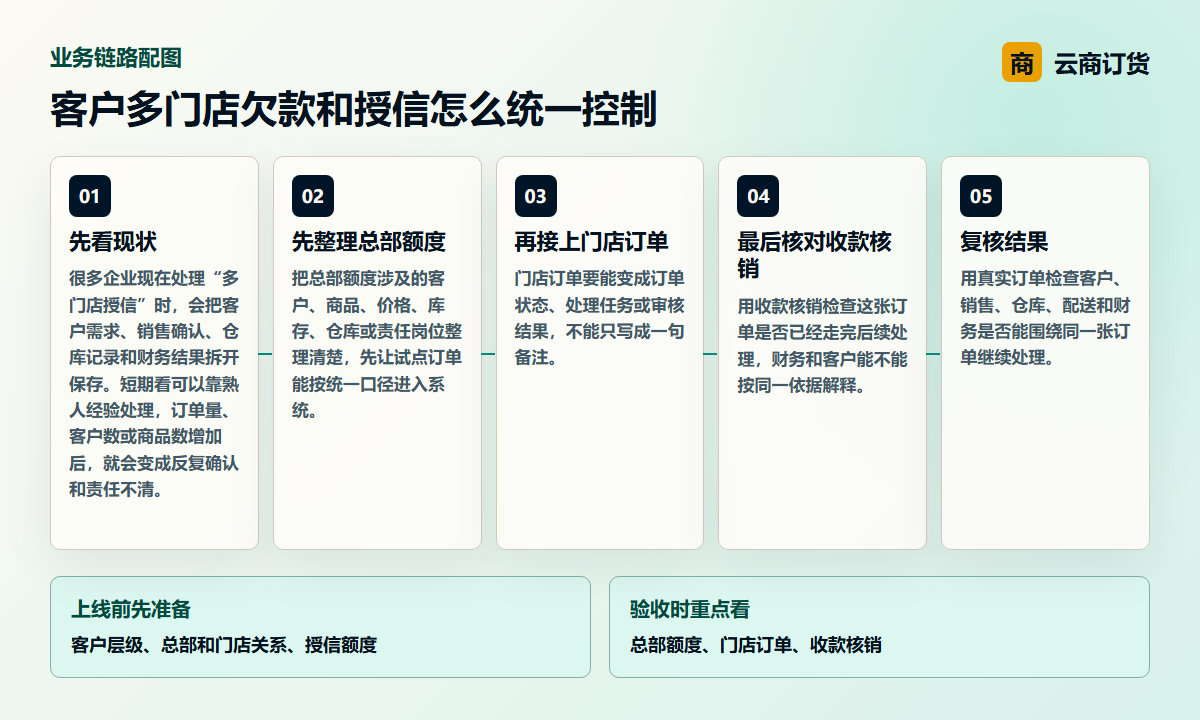Click the paragraph starting 用真实订单检查客户
The height and width of the screenshot is (720, 1200).
pos(1045,317)
